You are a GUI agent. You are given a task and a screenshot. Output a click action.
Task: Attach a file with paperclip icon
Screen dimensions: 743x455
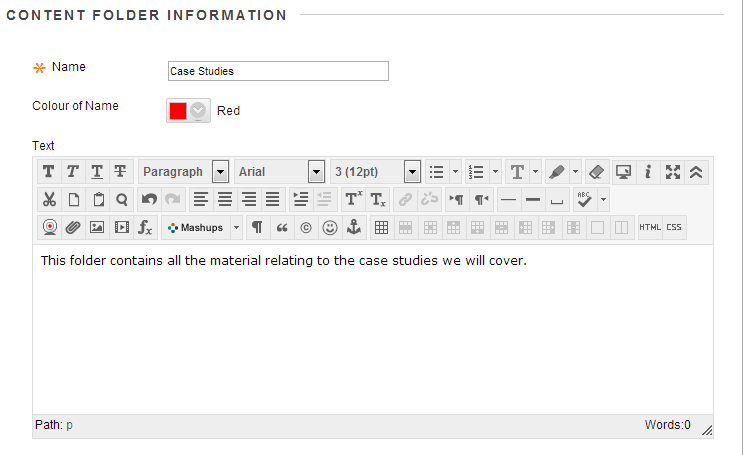click(73, 227)
